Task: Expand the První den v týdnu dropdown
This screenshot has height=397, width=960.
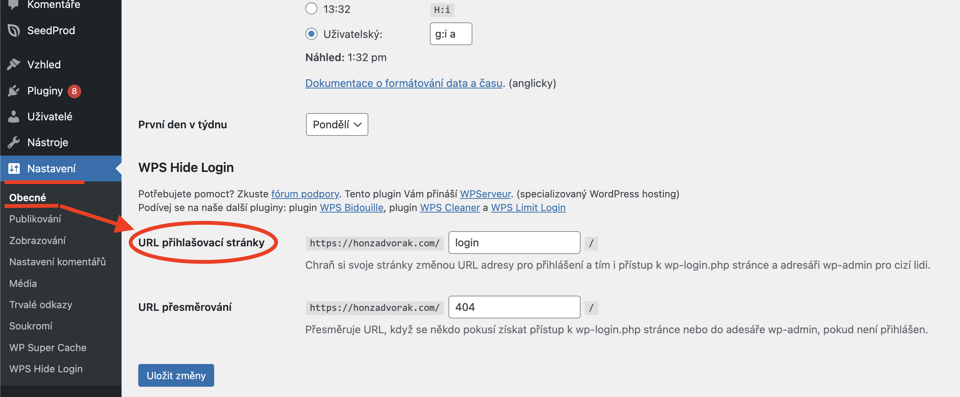Action: 337,124
